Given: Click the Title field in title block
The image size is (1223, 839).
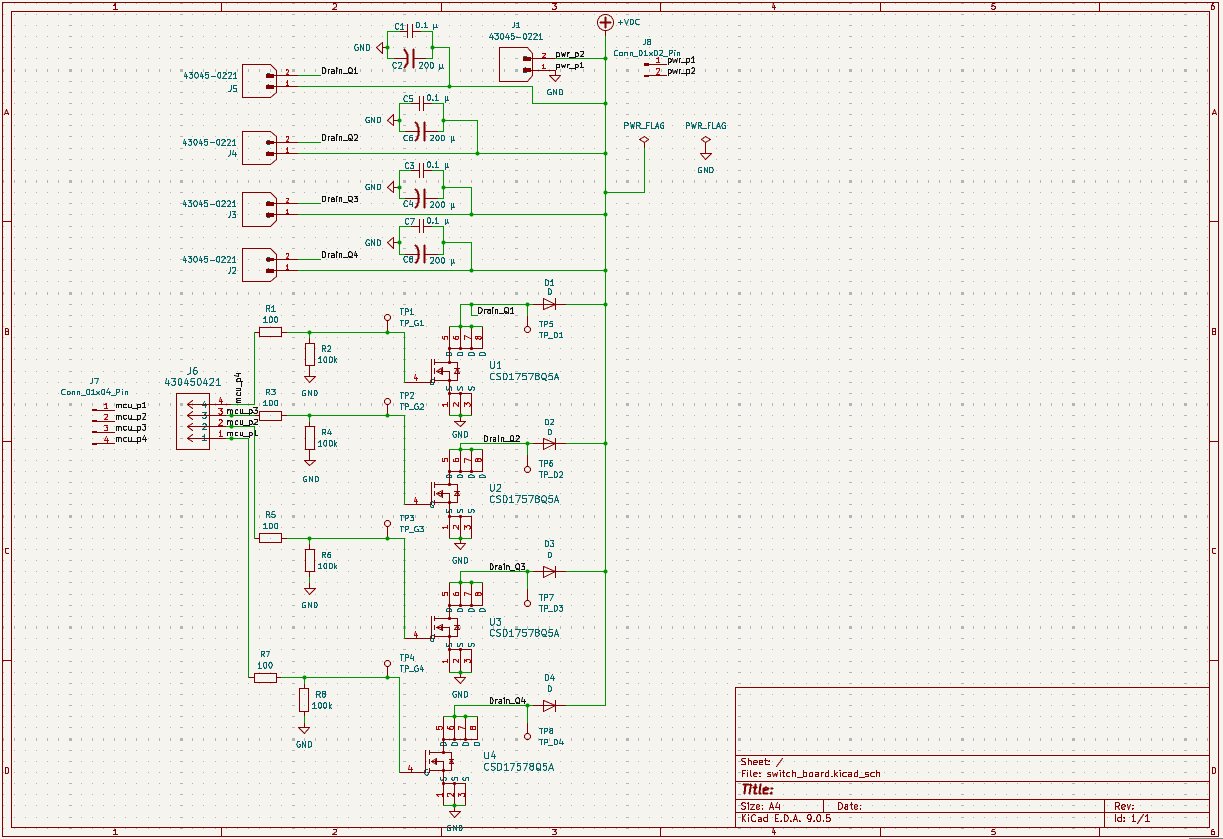Looking at the screenshot, I should coord(757,789).
